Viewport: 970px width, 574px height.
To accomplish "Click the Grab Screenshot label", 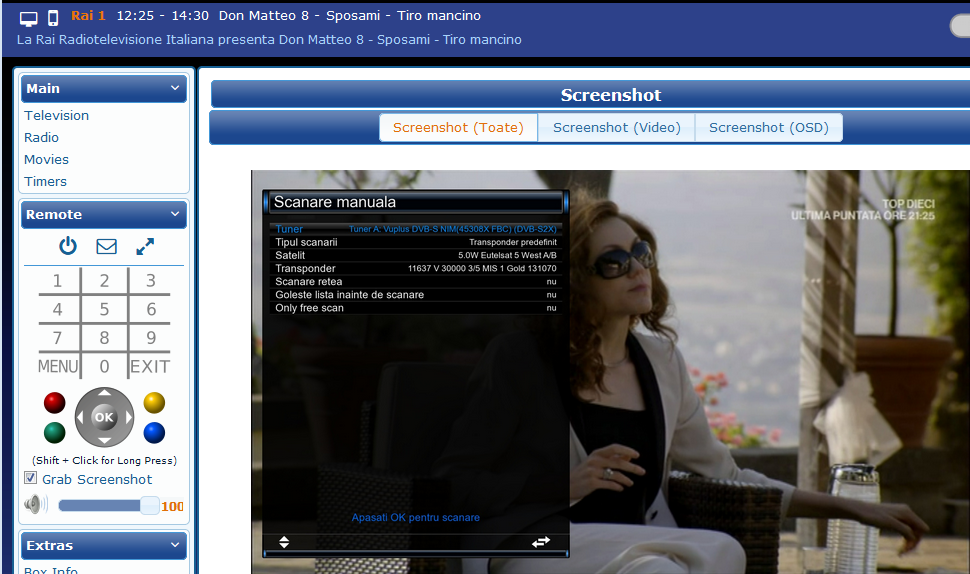I will (97, 479).
